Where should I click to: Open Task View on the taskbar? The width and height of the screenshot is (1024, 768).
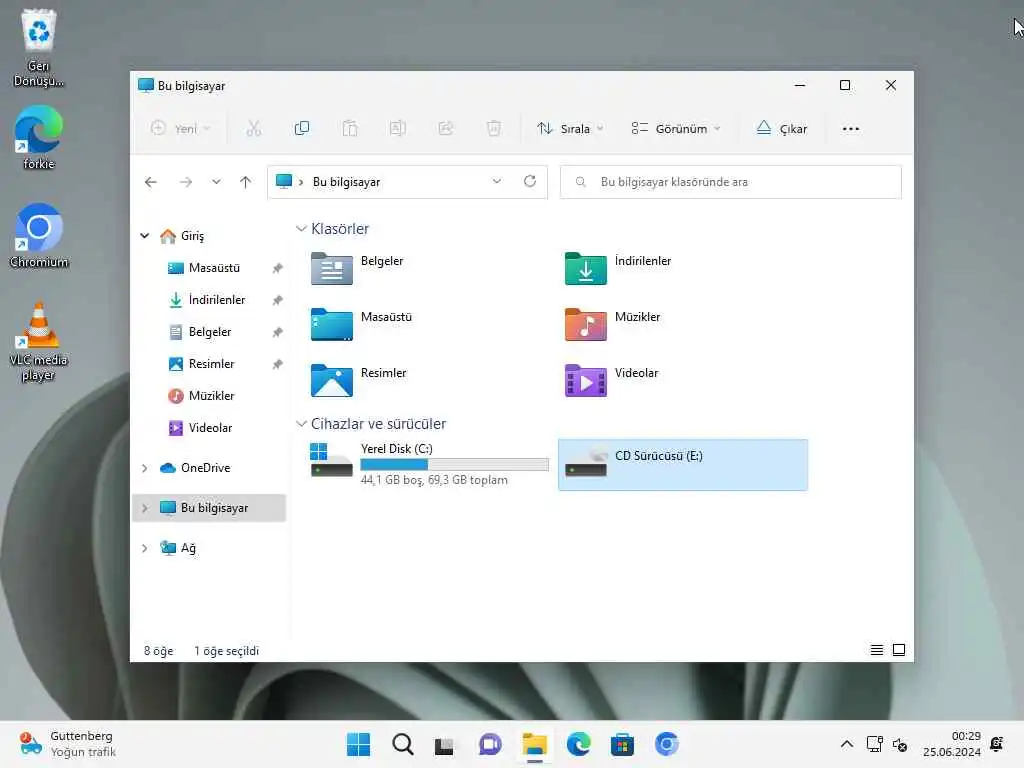444,745
